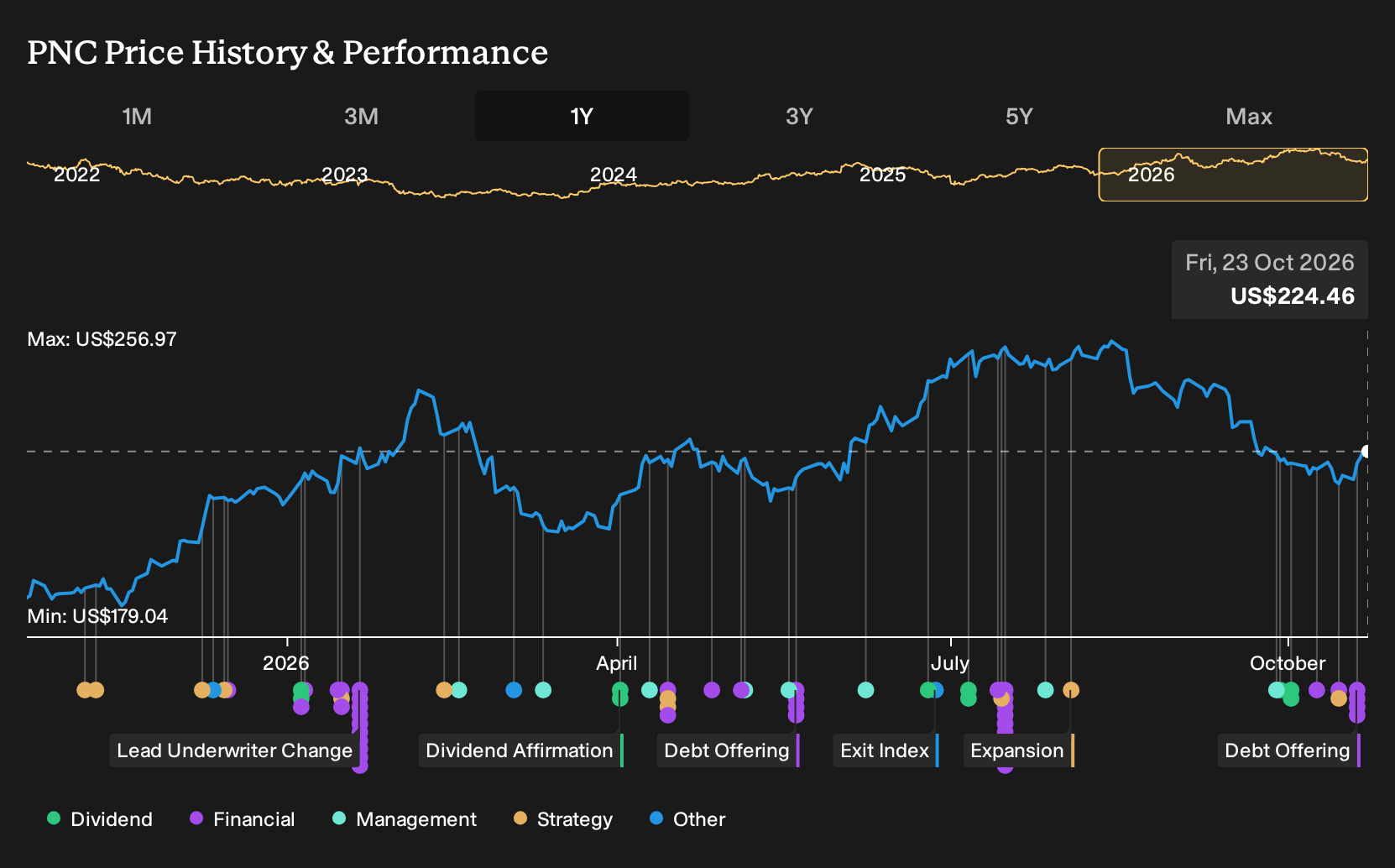Toggle the Financial legend filter
Screen dimensions: 1395x868
point(242,818)
